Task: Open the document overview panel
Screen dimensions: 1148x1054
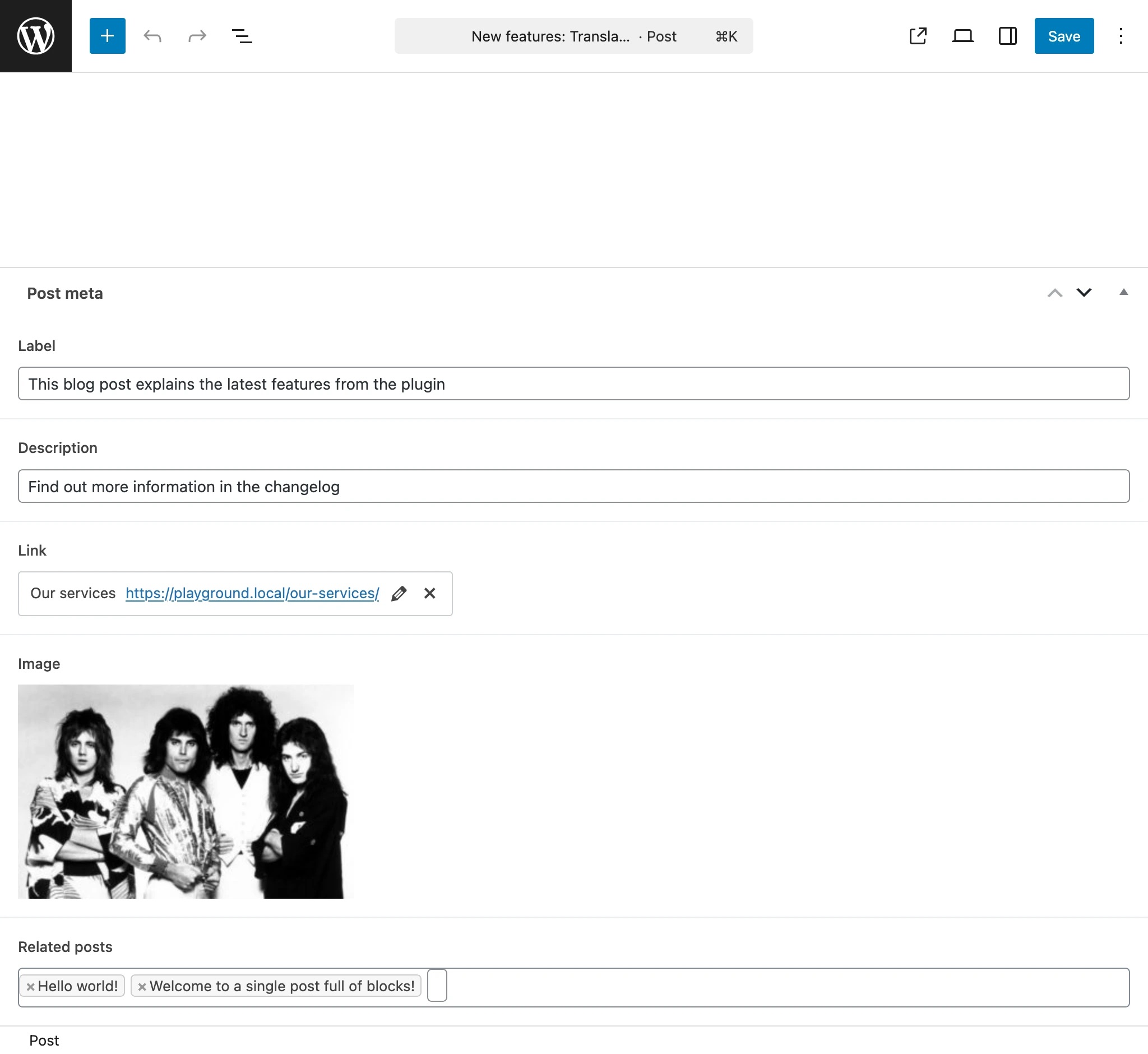Action: pos(241,36)
